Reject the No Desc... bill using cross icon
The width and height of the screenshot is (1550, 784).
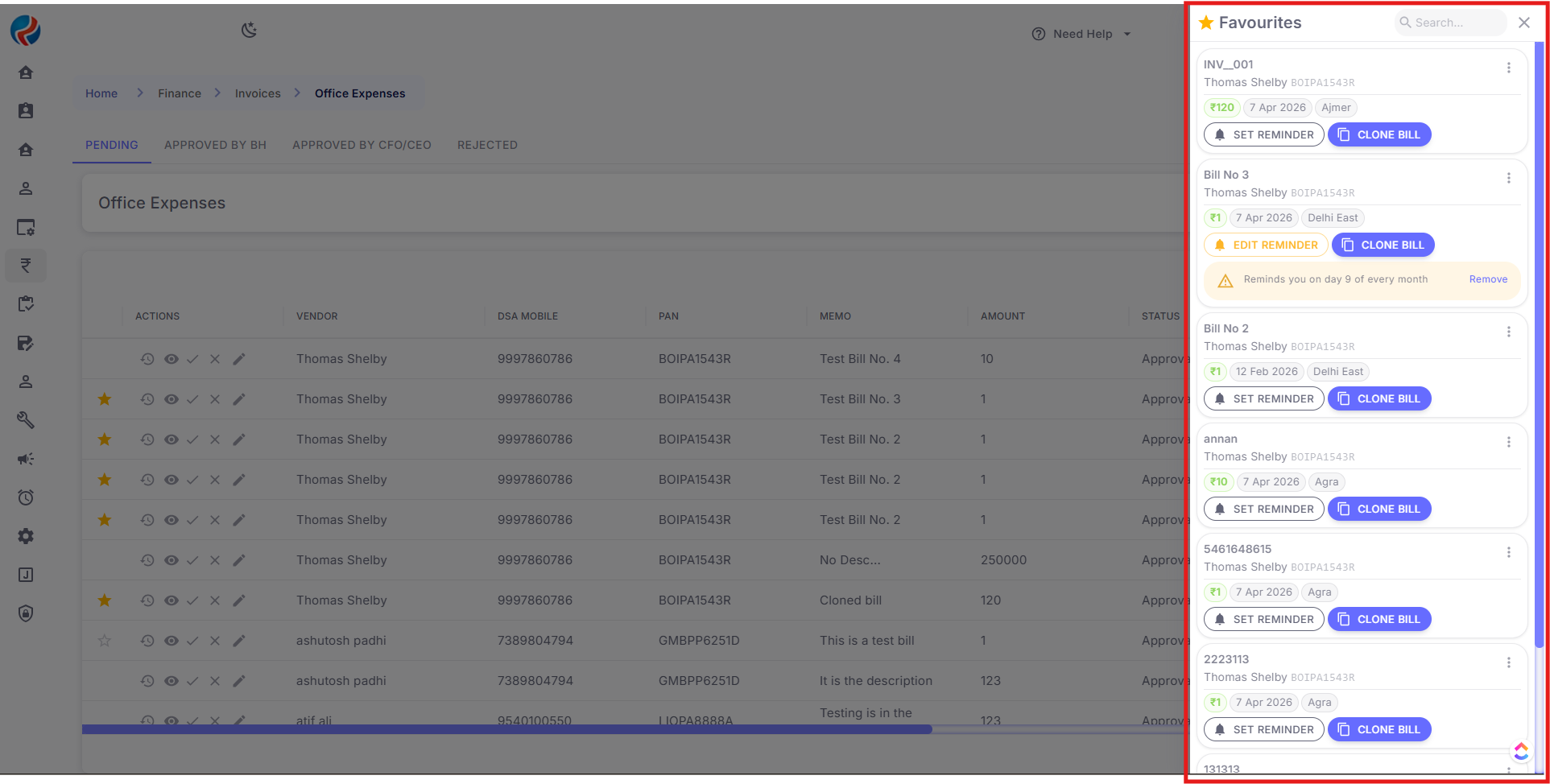tap(215, 560)
